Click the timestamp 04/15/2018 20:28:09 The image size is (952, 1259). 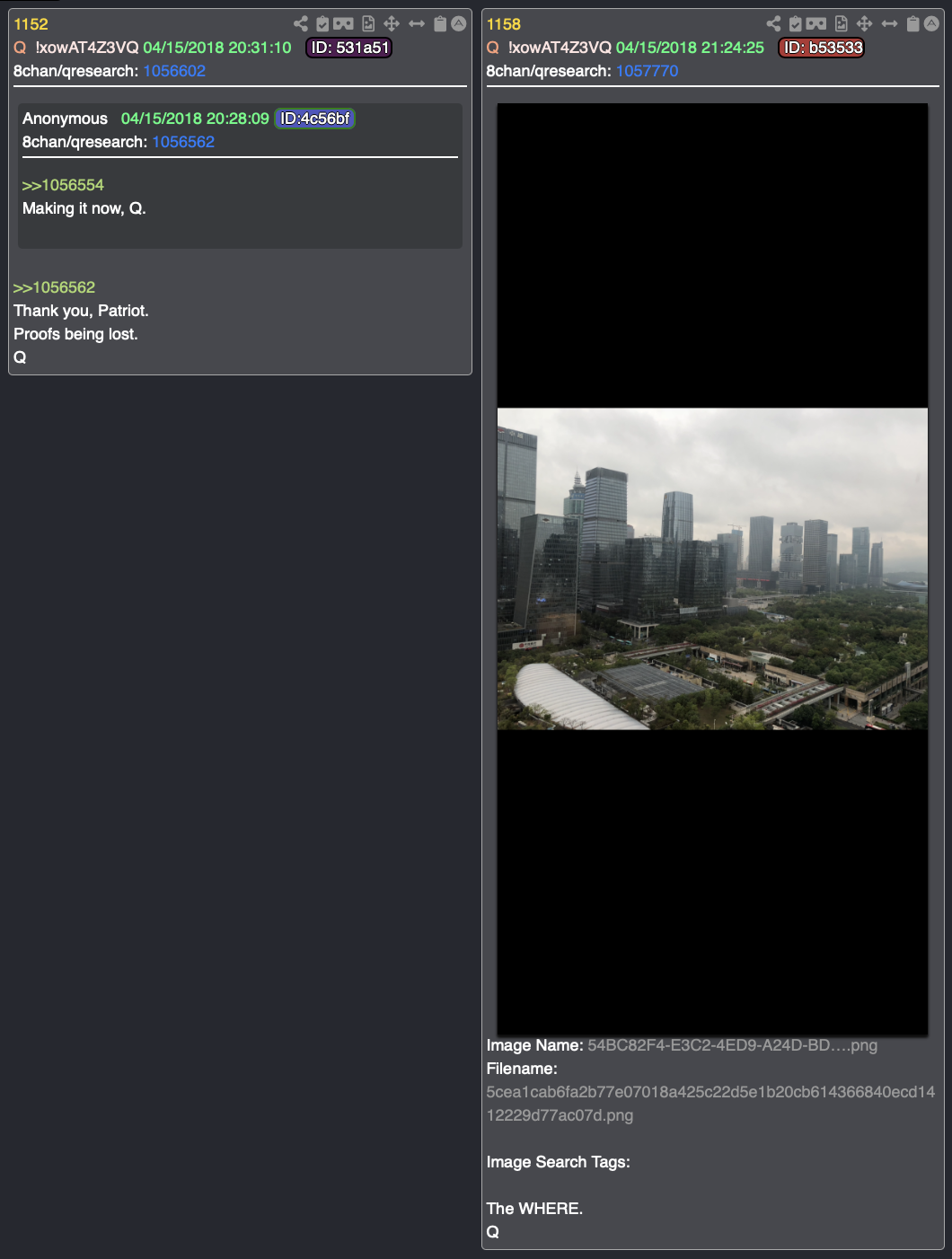195,119
